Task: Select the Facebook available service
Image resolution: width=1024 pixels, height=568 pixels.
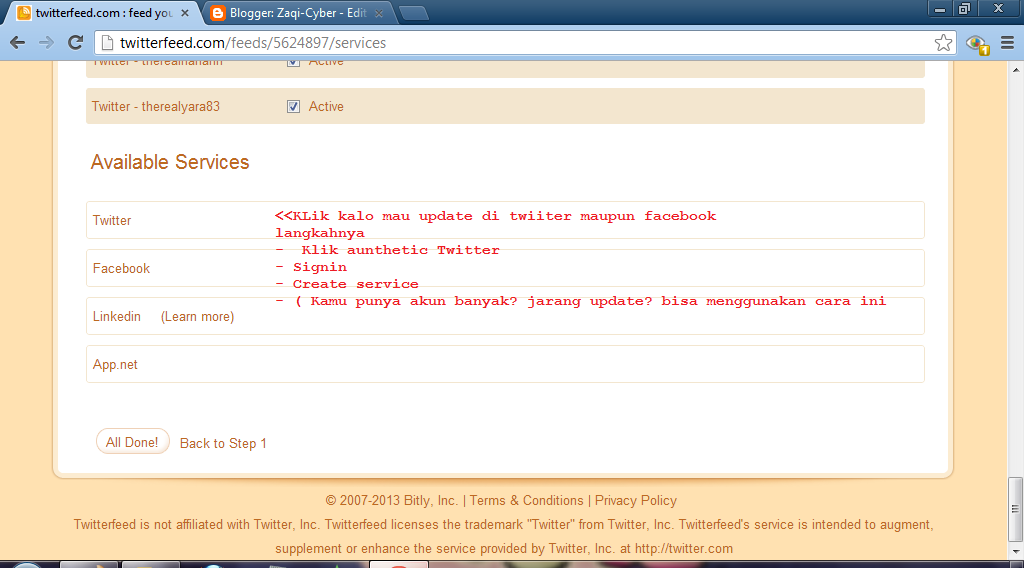Action: (505, 268)
